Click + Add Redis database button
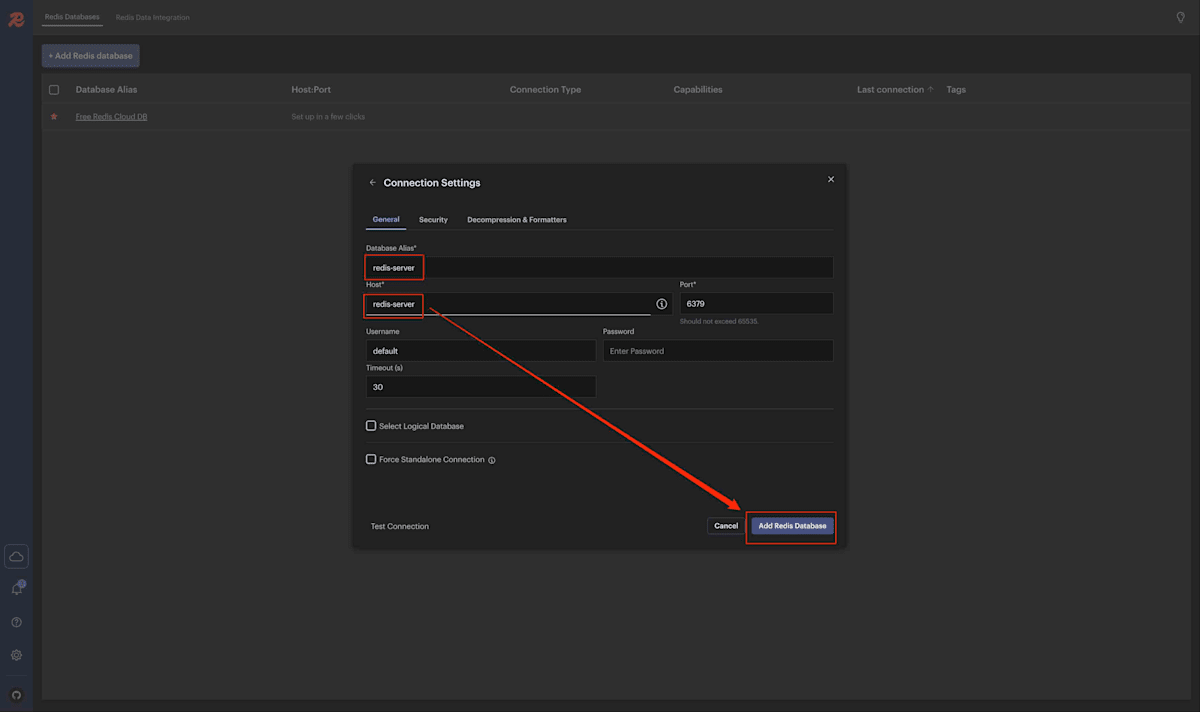This screenshot has width=1200, height=712. pos(90,56)
